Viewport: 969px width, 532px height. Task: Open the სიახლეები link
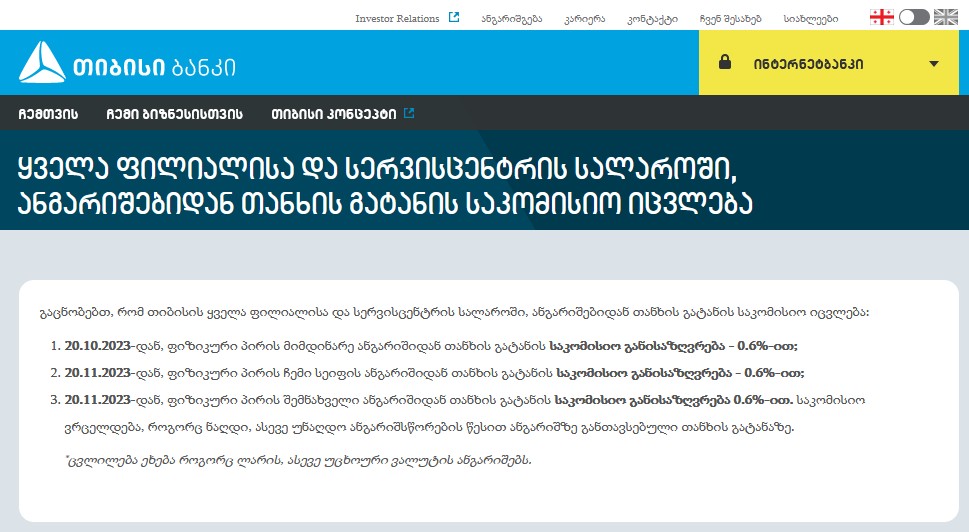coord(811,19)
